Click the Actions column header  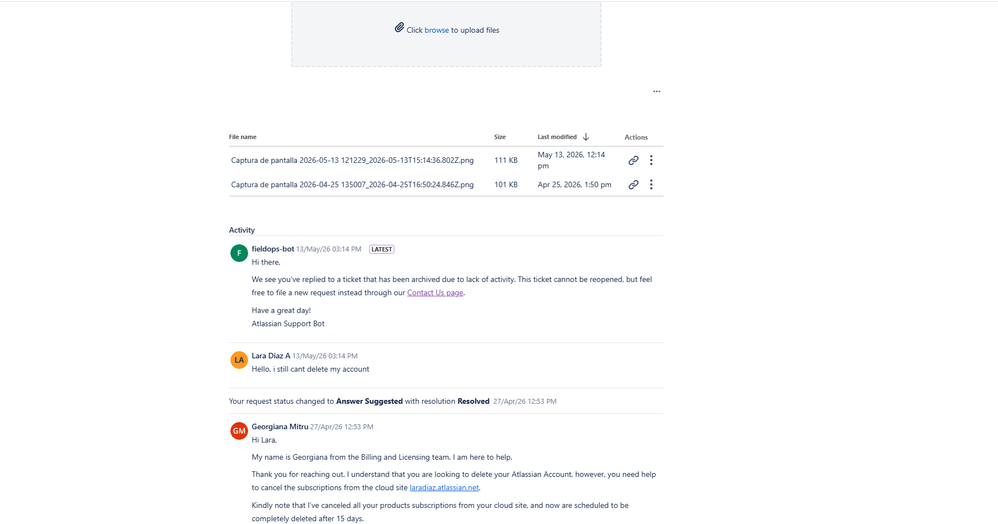(636, 137)
